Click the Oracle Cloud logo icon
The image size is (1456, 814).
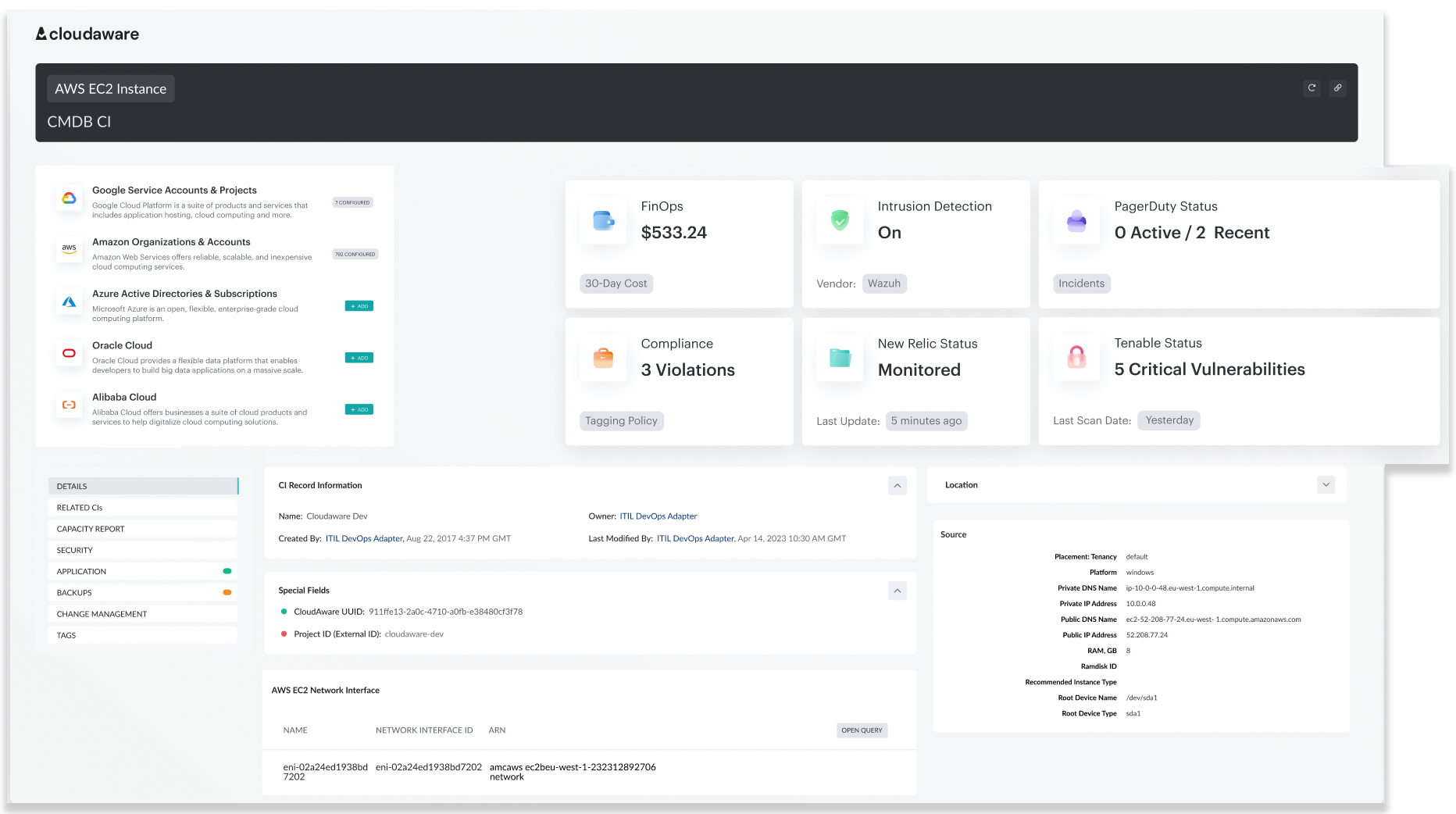[x=69, y=353]
